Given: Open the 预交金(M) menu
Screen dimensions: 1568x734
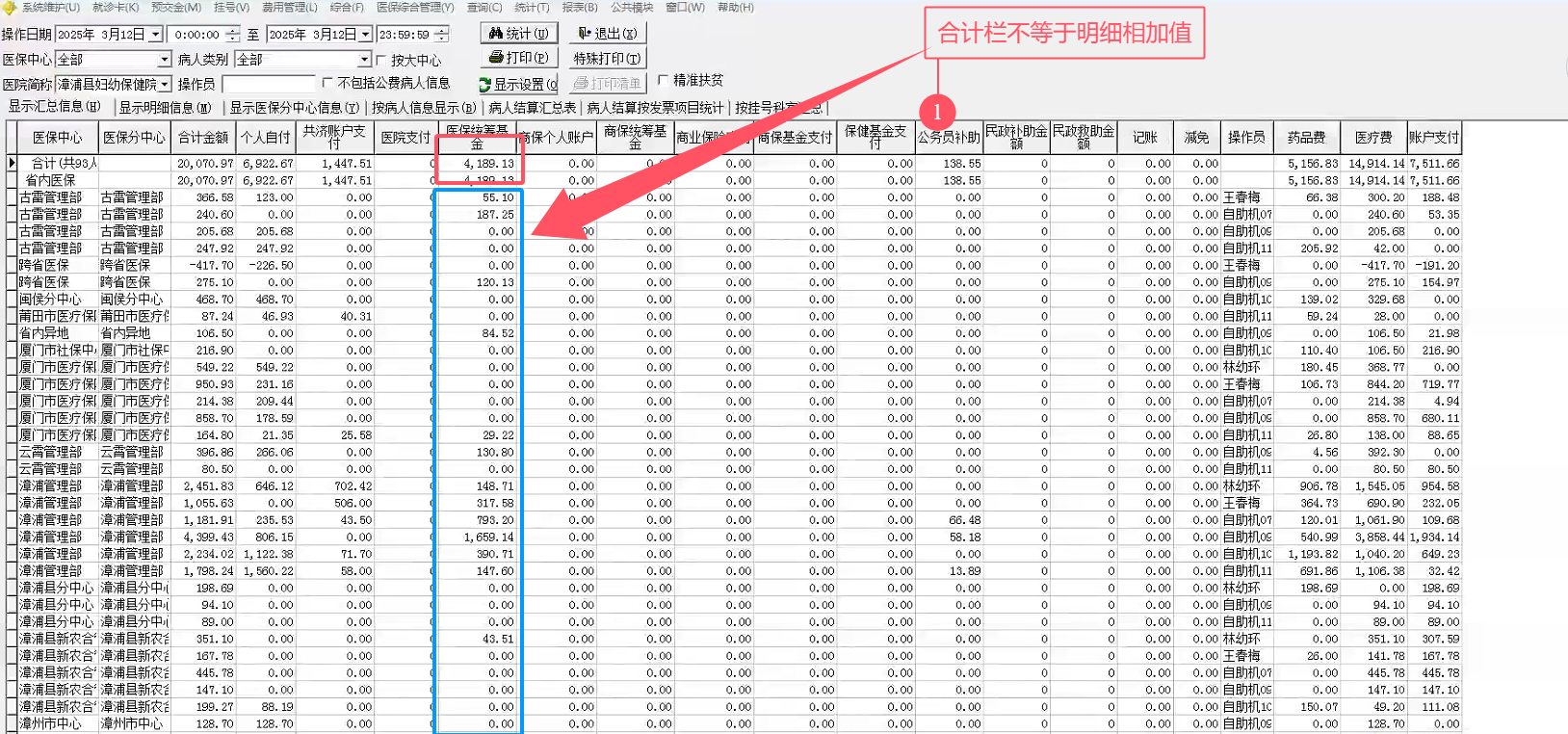Looking at the screenshot, I should pos(176,8).
